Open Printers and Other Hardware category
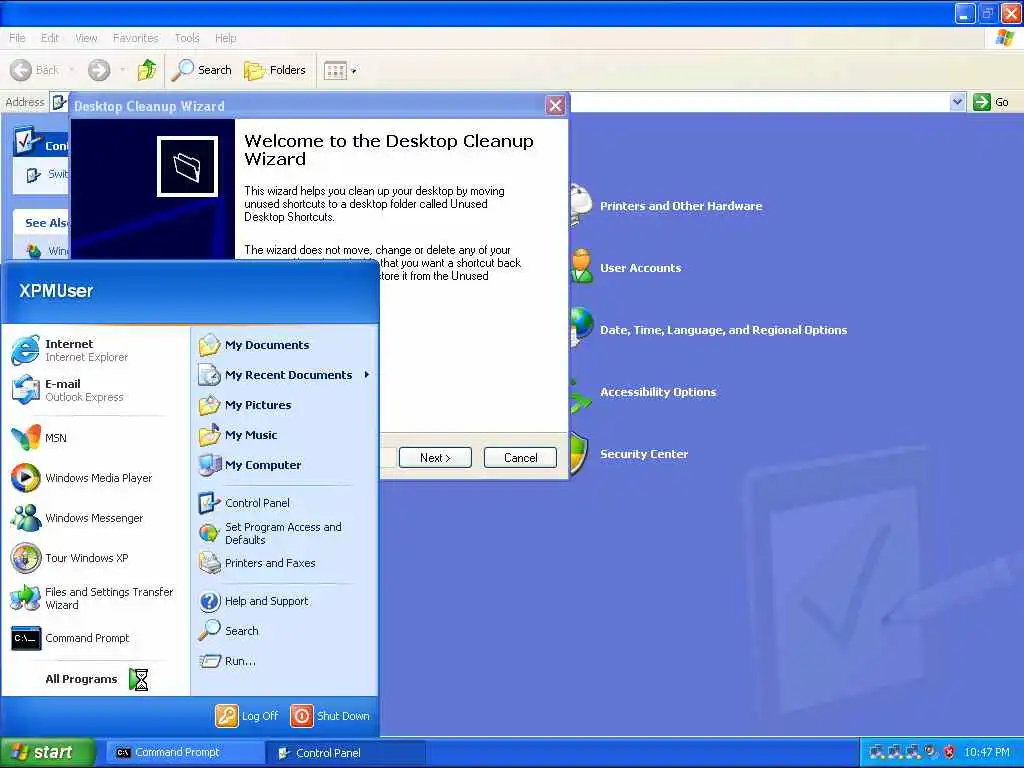This screenshot has height=768, width=1024. 681,206
